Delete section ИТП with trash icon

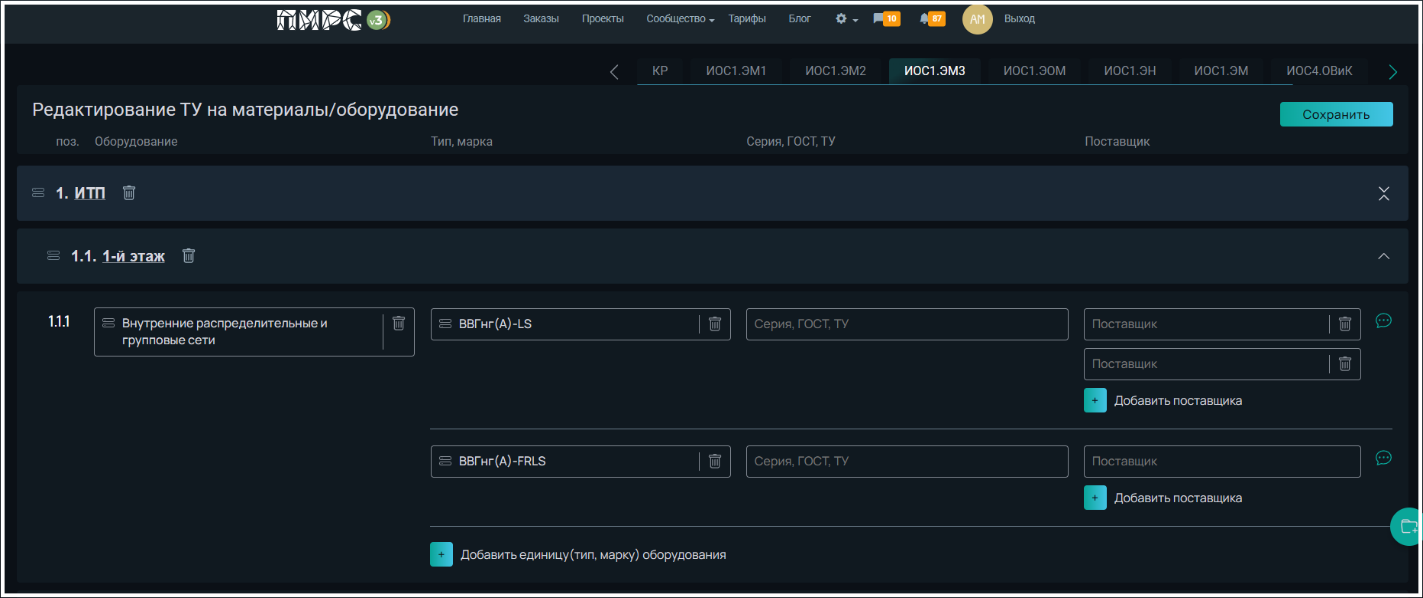pos(129,192)
